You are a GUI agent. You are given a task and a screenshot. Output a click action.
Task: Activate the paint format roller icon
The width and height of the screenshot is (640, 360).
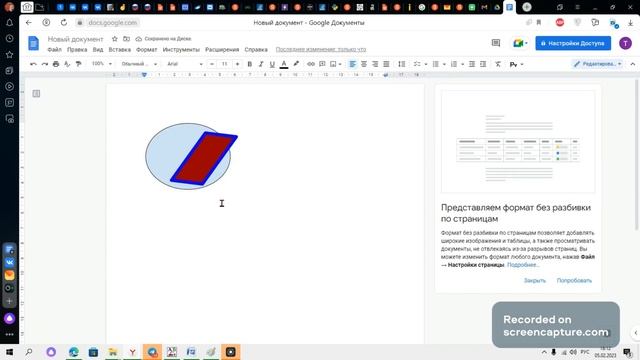pyautogui.click(x=78, y=64)
